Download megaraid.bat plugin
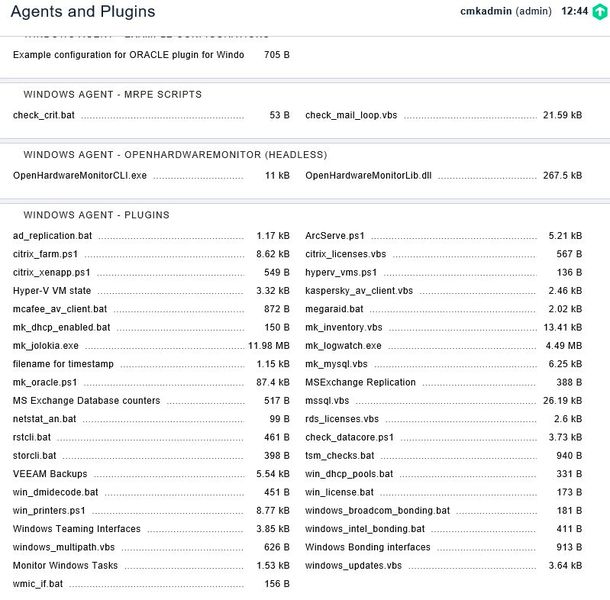The height and width of the screenshot is (600, 610). (x=334, y=309)
